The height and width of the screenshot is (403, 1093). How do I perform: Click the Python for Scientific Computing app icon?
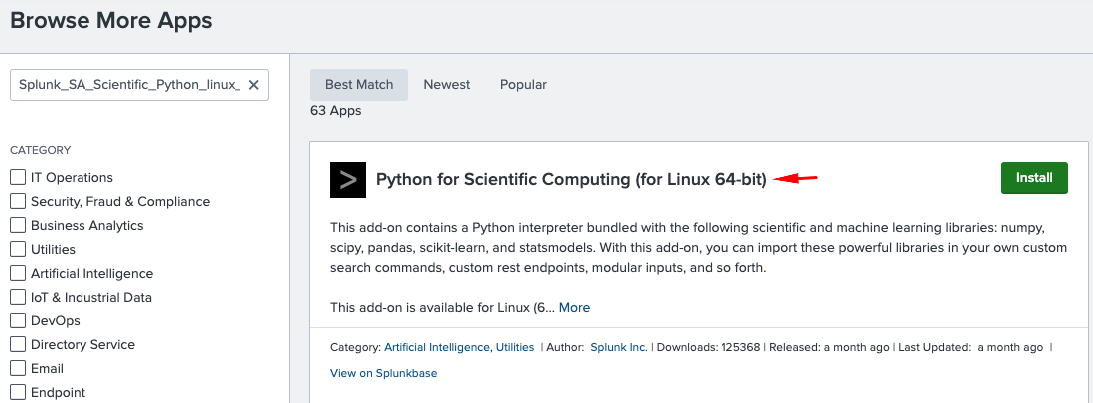[348, 180]
